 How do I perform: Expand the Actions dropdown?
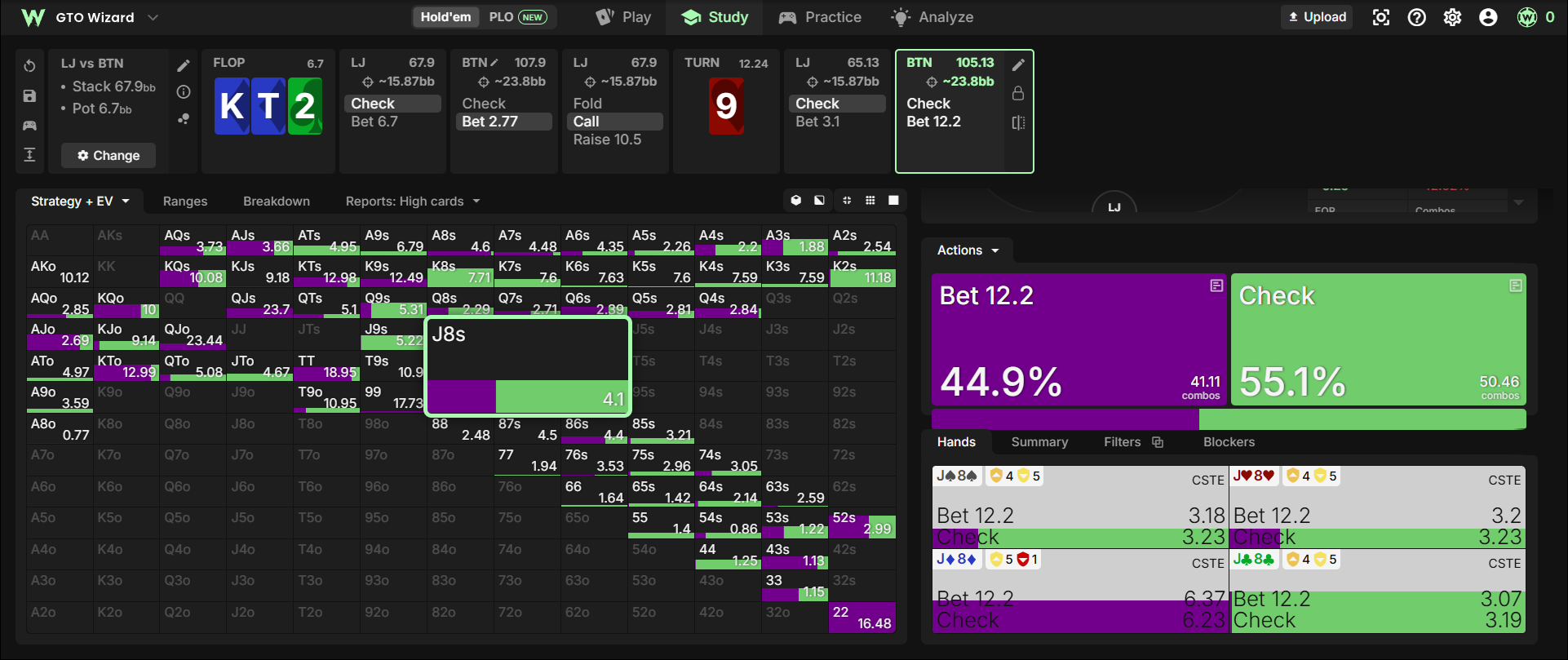tap(968, 250)
